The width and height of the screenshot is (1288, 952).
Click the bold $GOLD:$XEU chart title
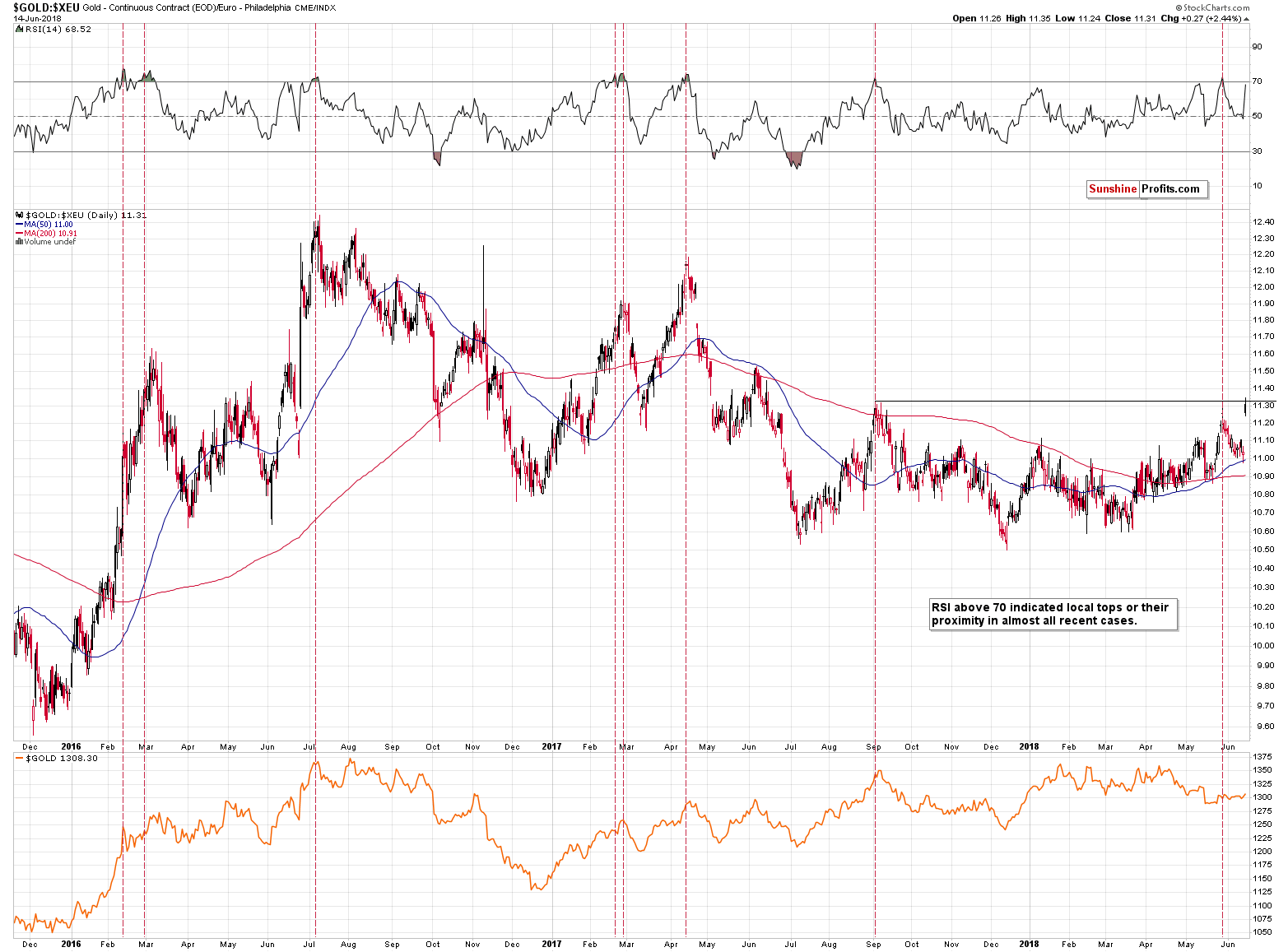click(x=47, y=7)
